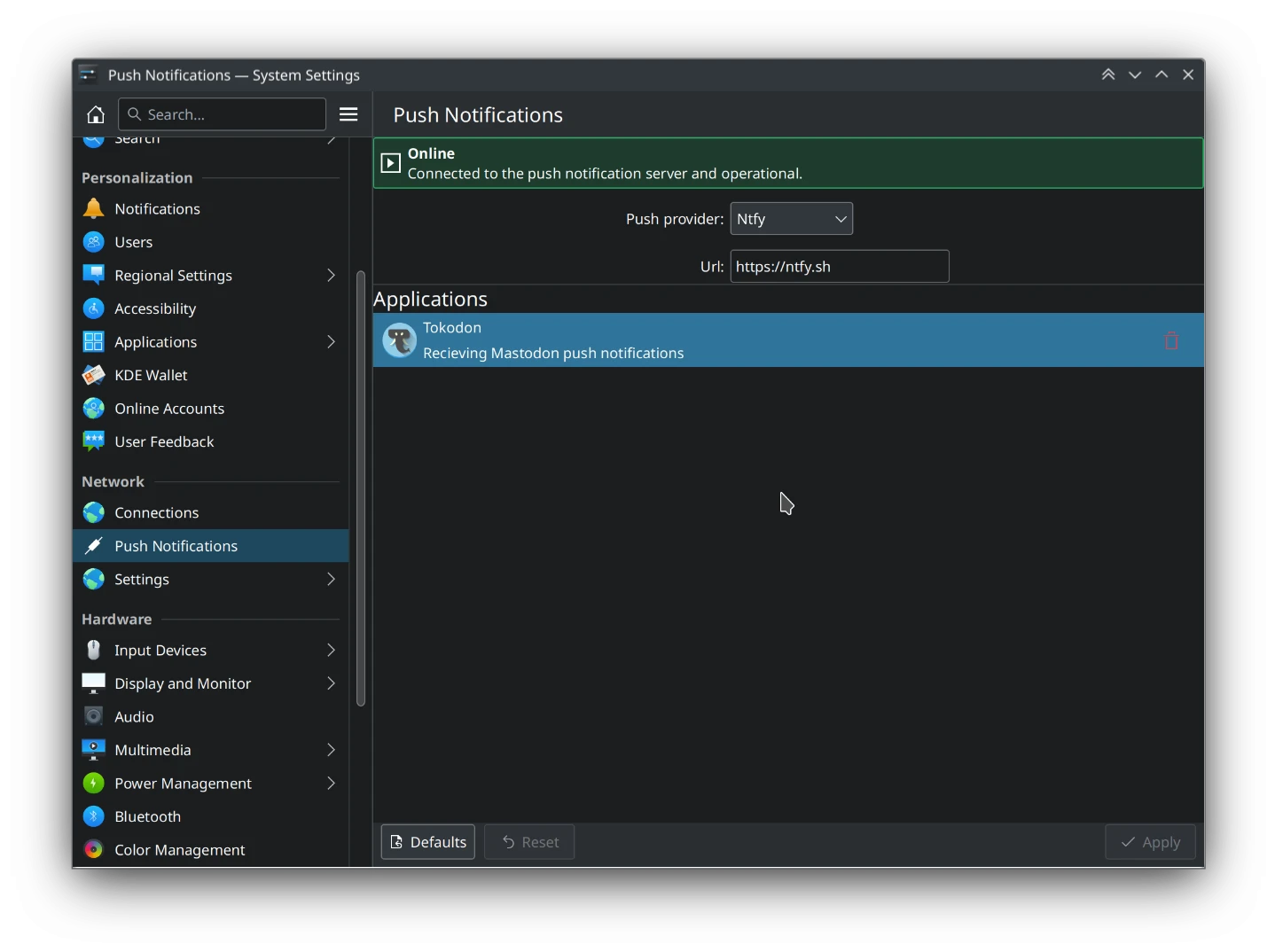Maximize window using title bar up arrow

click(1162, 74)
